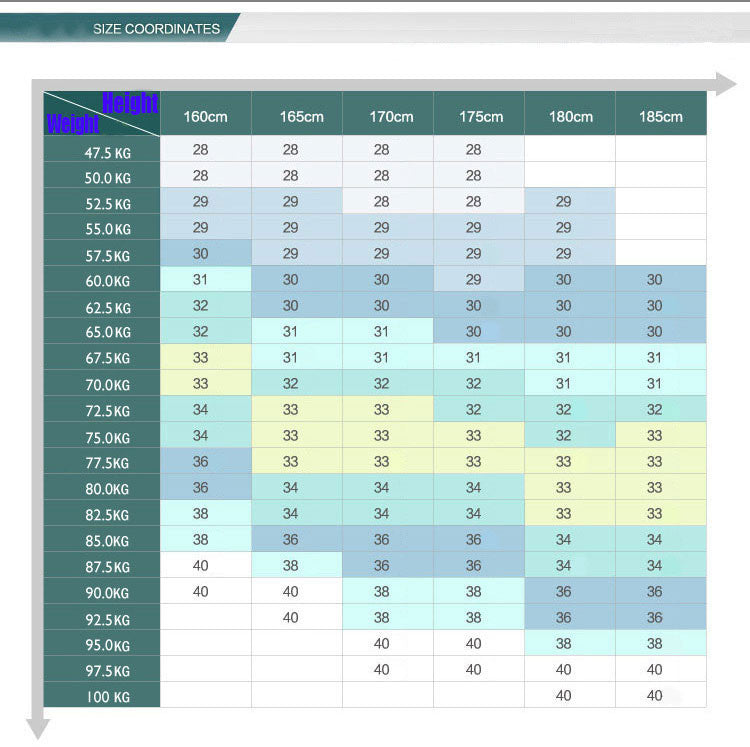The width and height of the screenshot is (750, 747).
Task: Click size 38 cell for 95.0KG at 180cm
Action: (x=564, y=644)
